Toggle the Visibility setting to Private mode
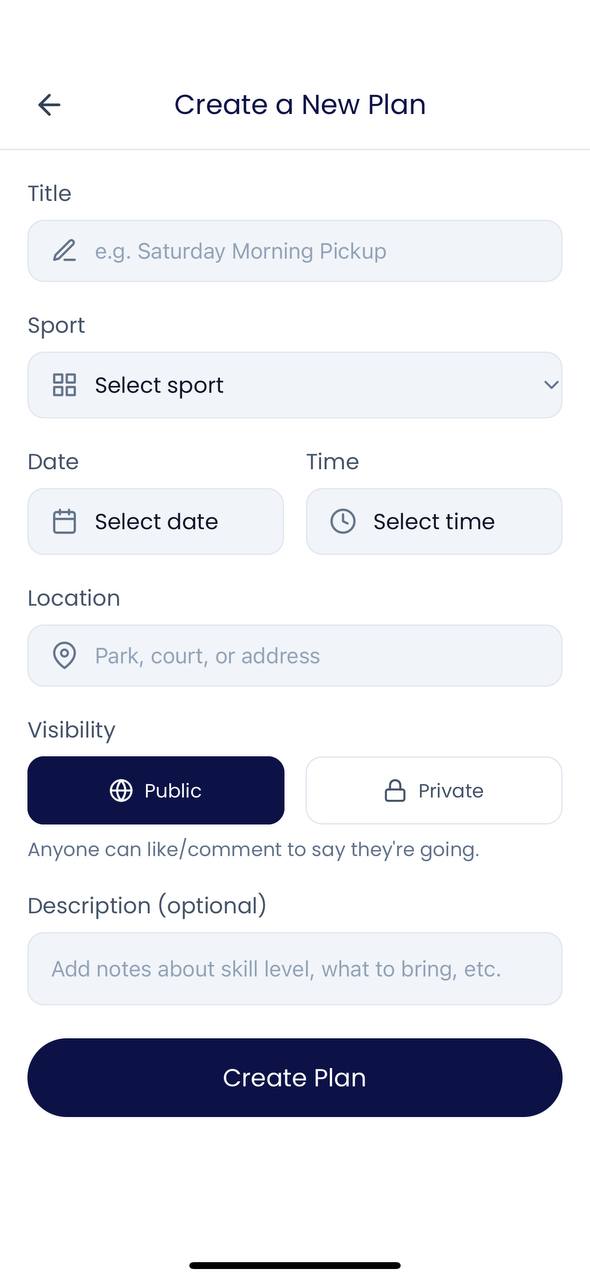 pos(433,790)
